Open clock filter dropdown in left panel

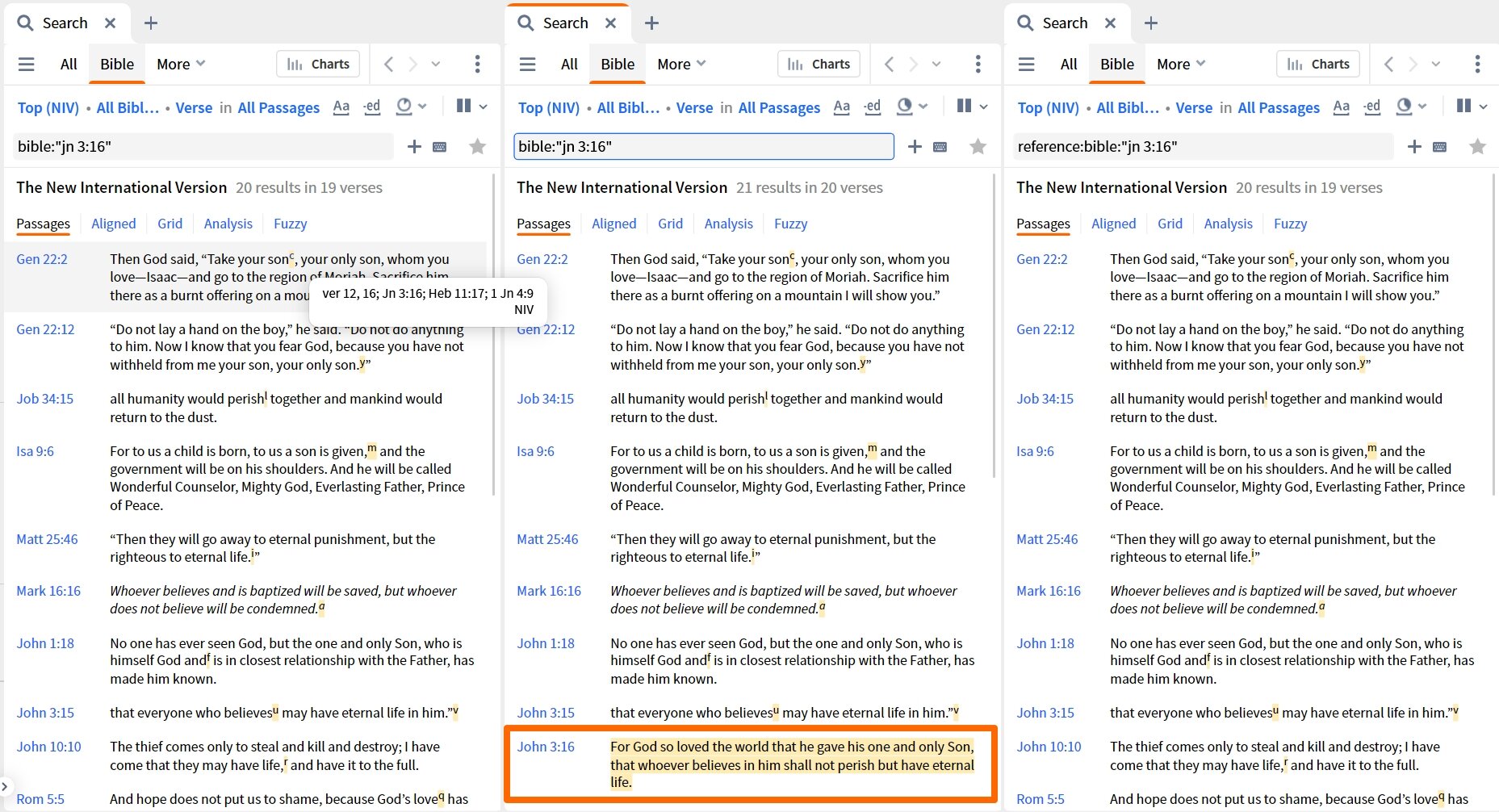(412, 106)
